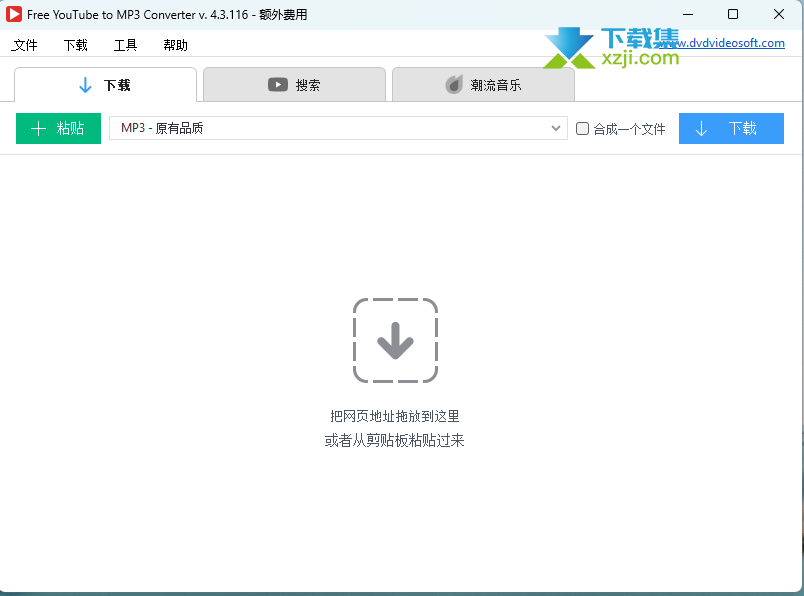Enable the 合成一个文件 checkbox
The width and height of the screenshot is (804, 596).
click(x=582, y=128)
